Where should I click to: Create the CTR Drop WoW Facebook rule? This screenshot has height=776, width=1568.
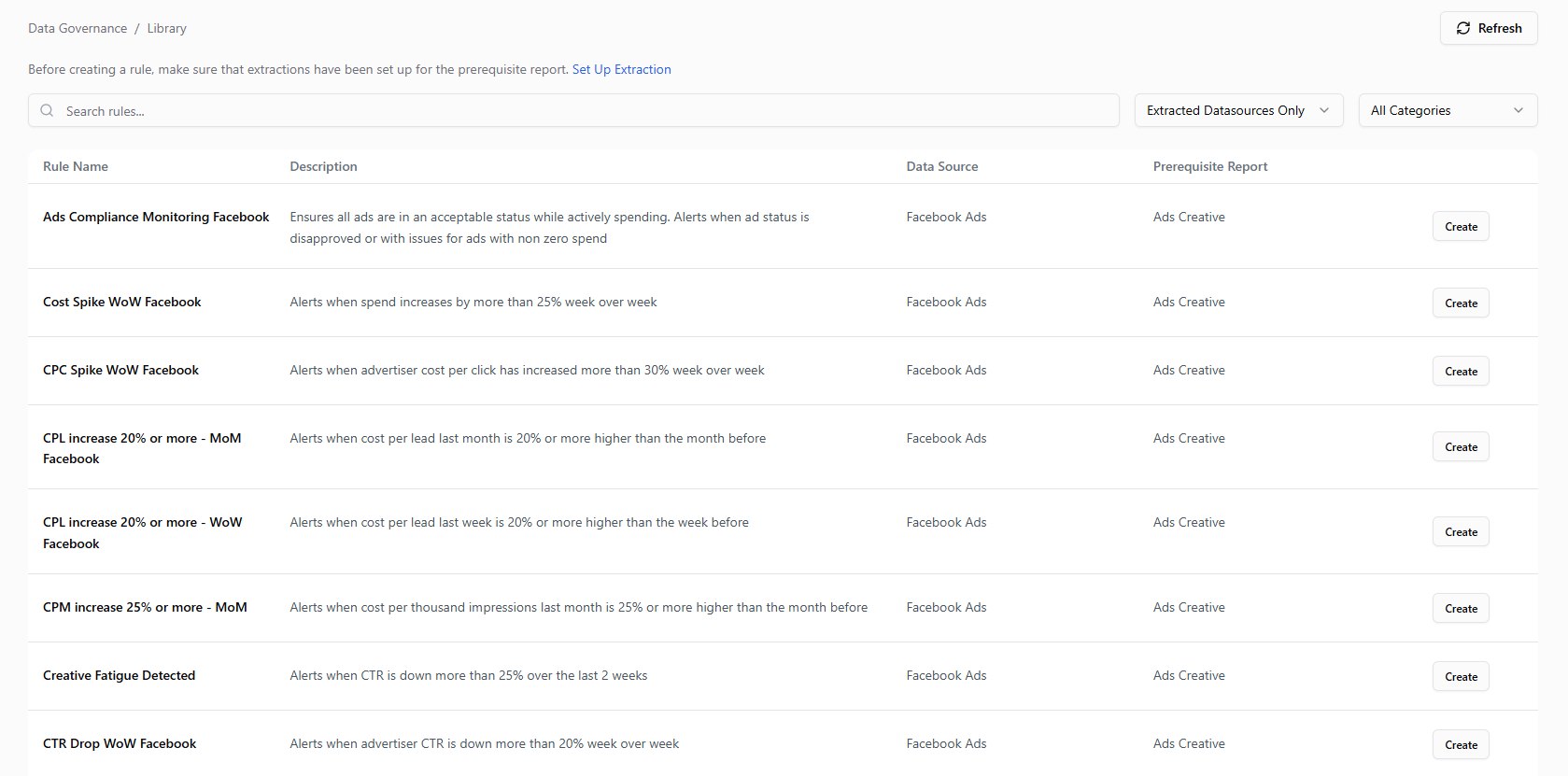(1461, 745)
